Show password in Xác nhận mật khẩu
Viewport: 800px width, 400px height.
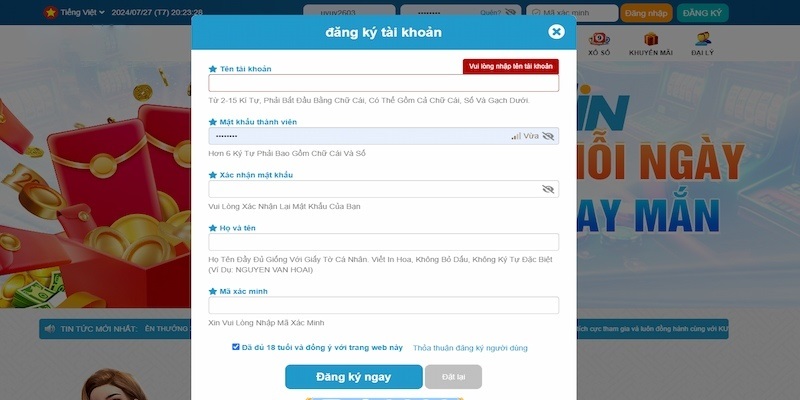548,189
